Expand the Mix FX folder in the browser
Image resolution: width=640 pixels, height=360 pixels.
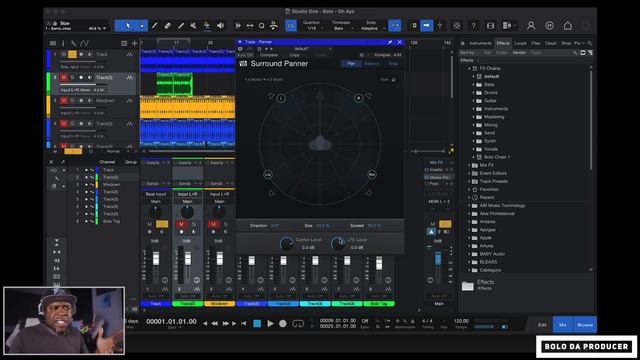(x=469, y=165)
